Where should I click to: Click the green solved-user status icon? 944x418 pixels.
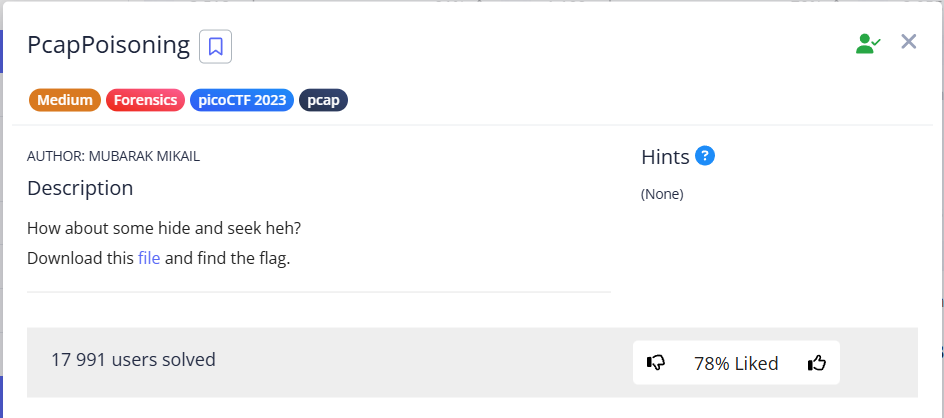pyautogui.click(x=867, y=43)
